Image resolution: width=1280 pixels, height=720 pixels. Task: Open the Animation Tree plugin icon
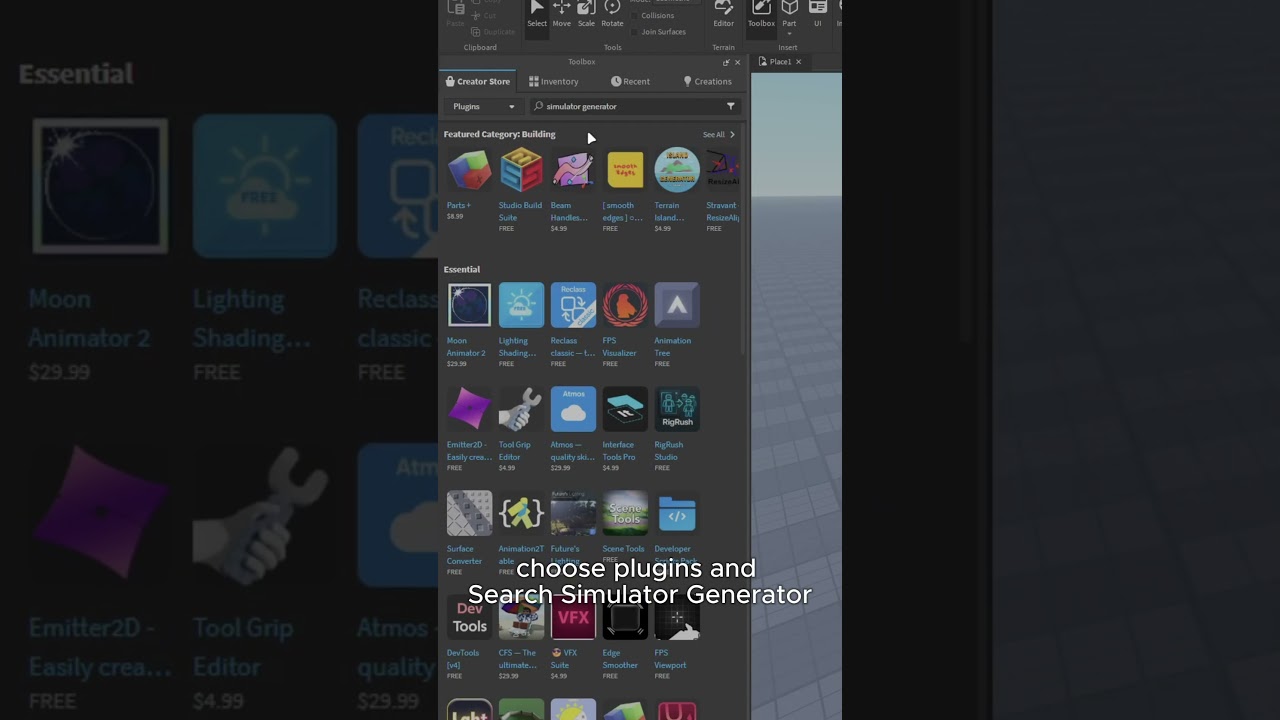(677, 305)
